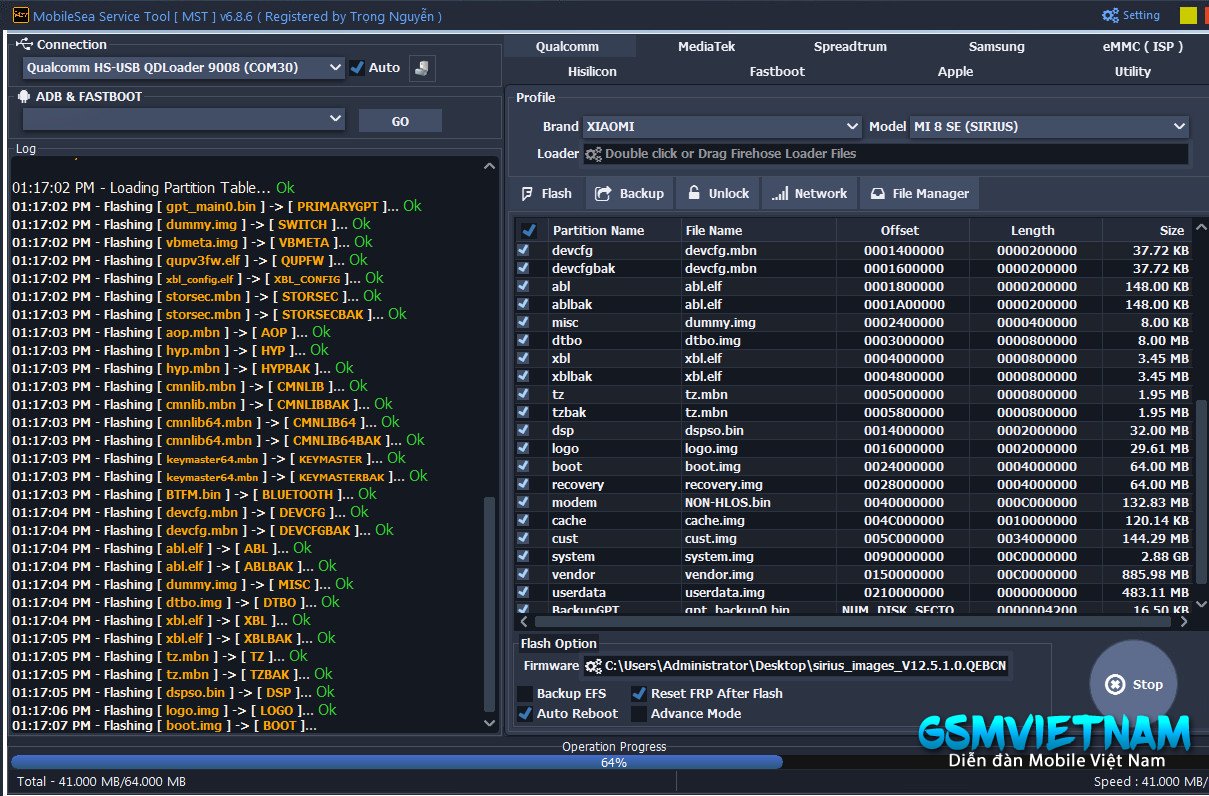1209x796 pixels.
Task: Click the GO button
Action: pos(400,121)
